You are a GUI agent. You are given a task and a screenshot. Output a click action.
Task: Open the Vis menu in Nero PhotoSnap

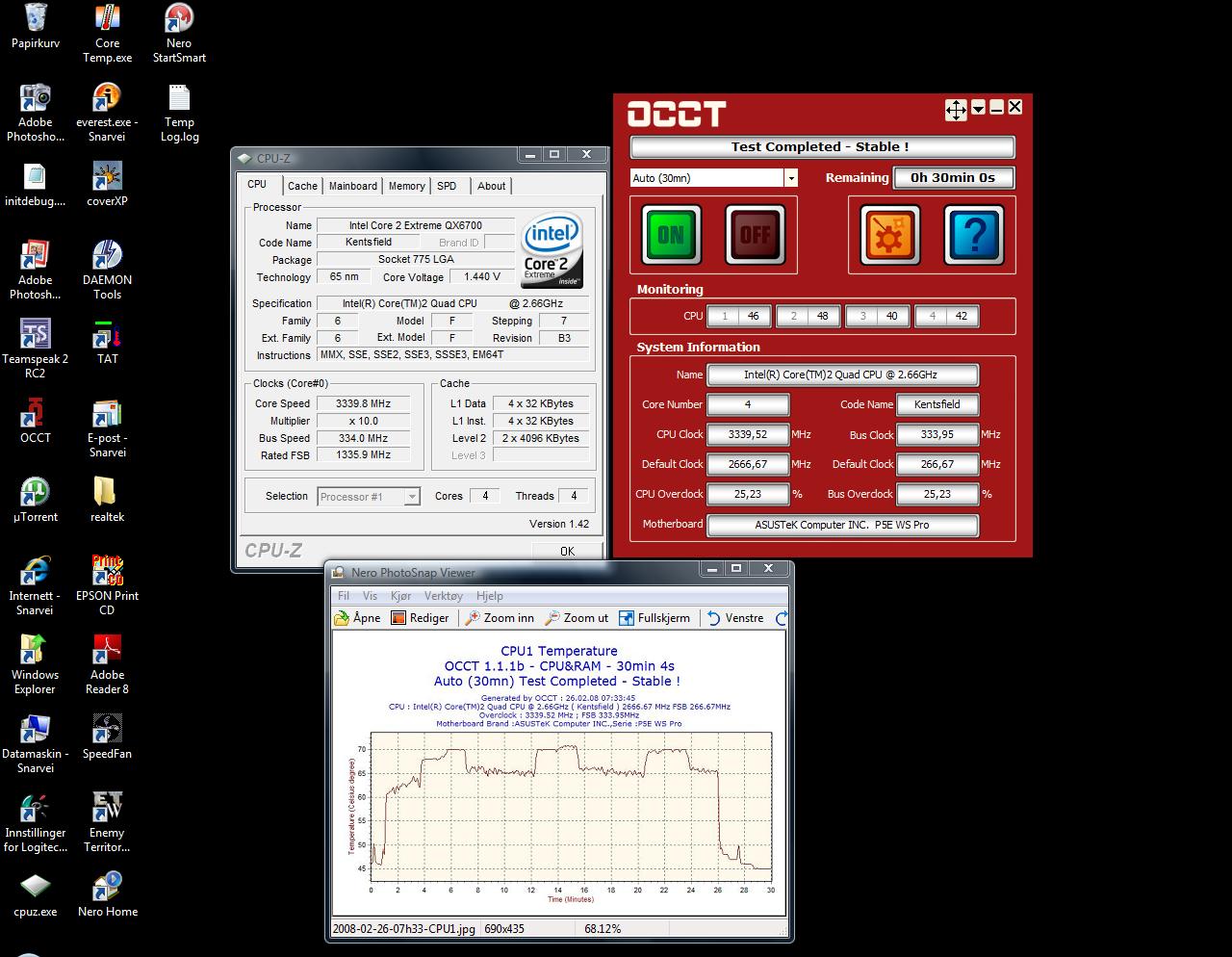pos(370,596)
